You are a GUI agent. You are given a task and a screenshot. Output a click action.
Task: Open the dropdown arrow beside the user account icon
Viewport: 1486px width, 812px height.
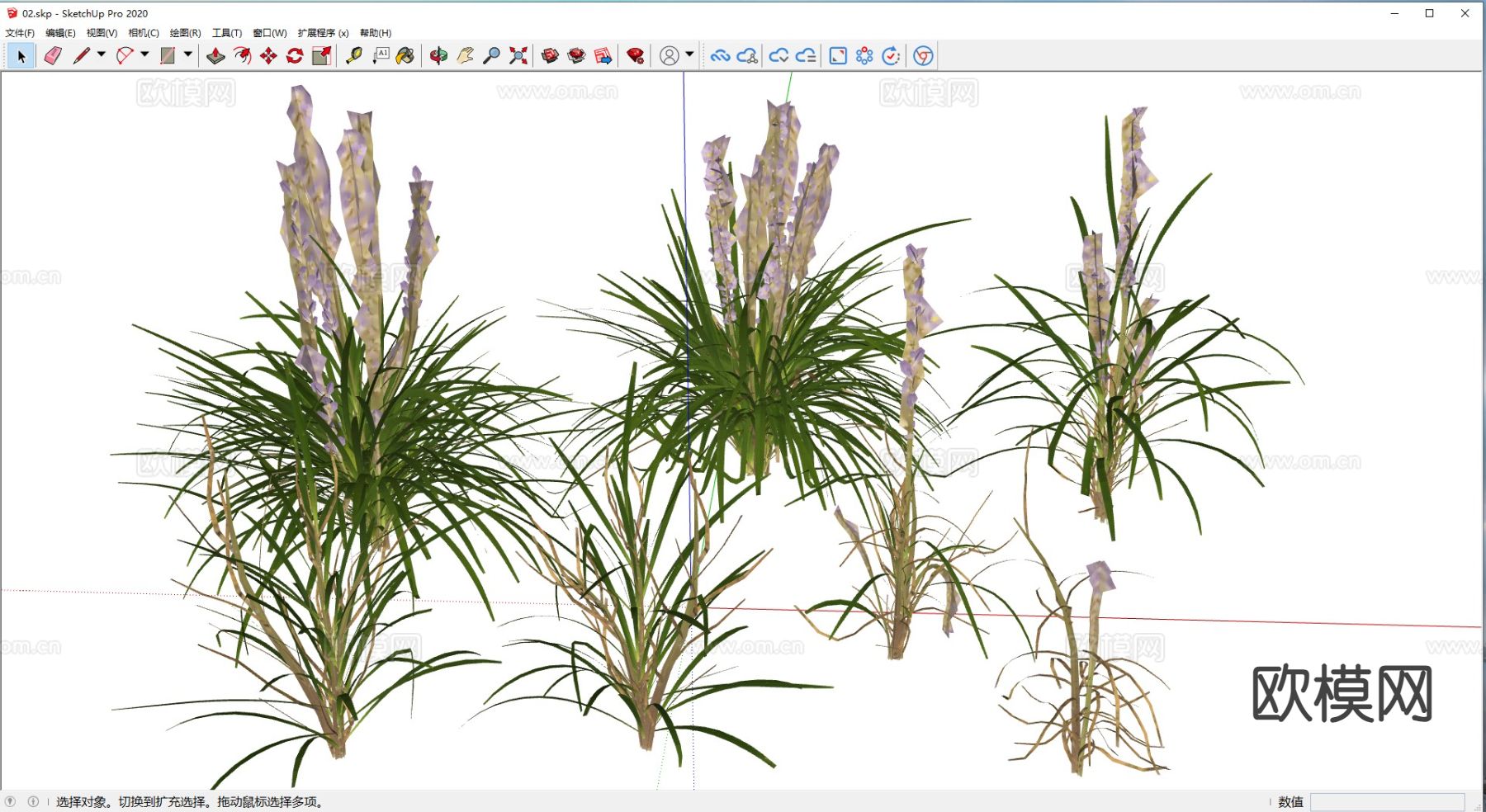(x=689, y=54)
